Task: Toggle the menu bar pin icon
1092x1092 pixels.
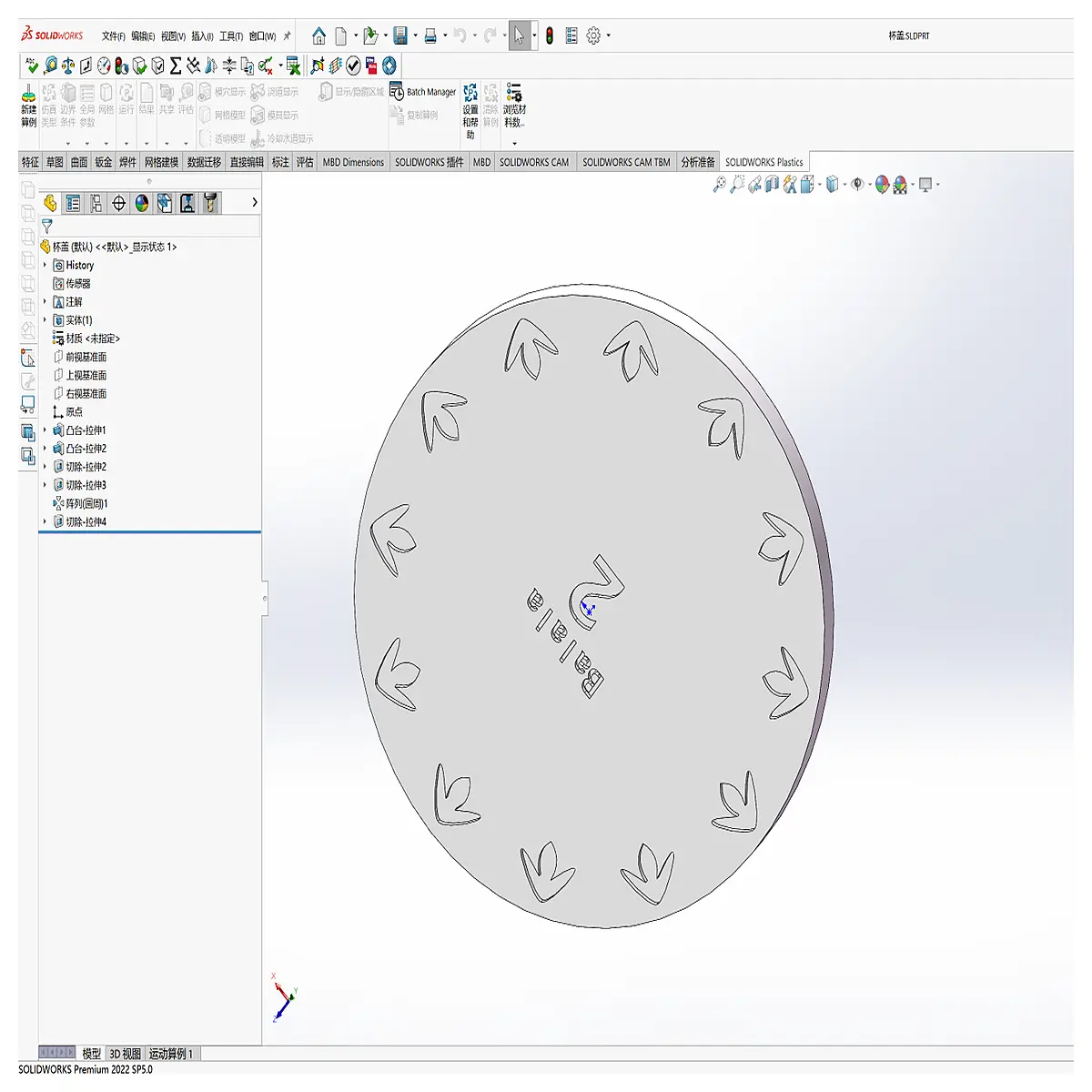Action: click(287, 35)
